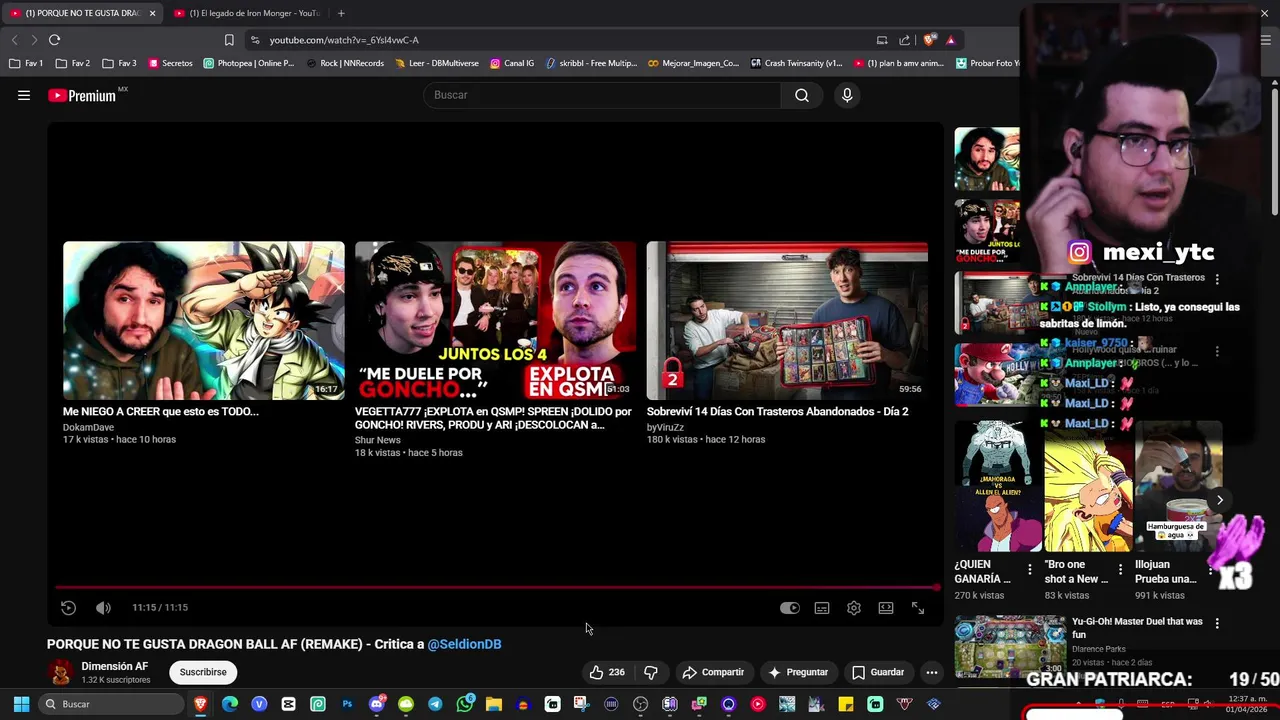Click the video progress bar
The image size is (1280, 720).
click(496, 588)
